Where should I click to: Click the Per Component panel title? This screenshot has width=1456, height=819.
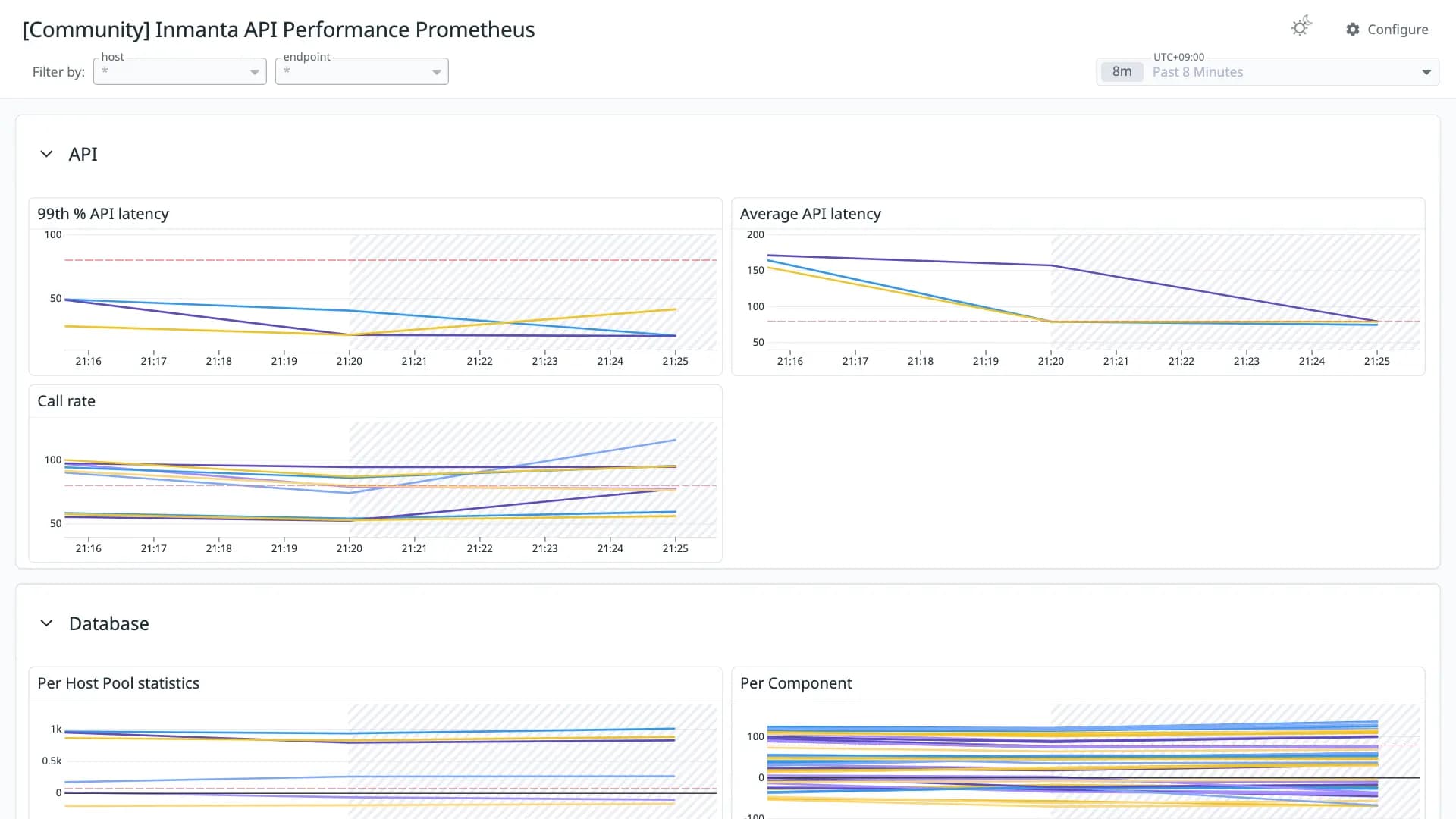[x=795, y=683]
